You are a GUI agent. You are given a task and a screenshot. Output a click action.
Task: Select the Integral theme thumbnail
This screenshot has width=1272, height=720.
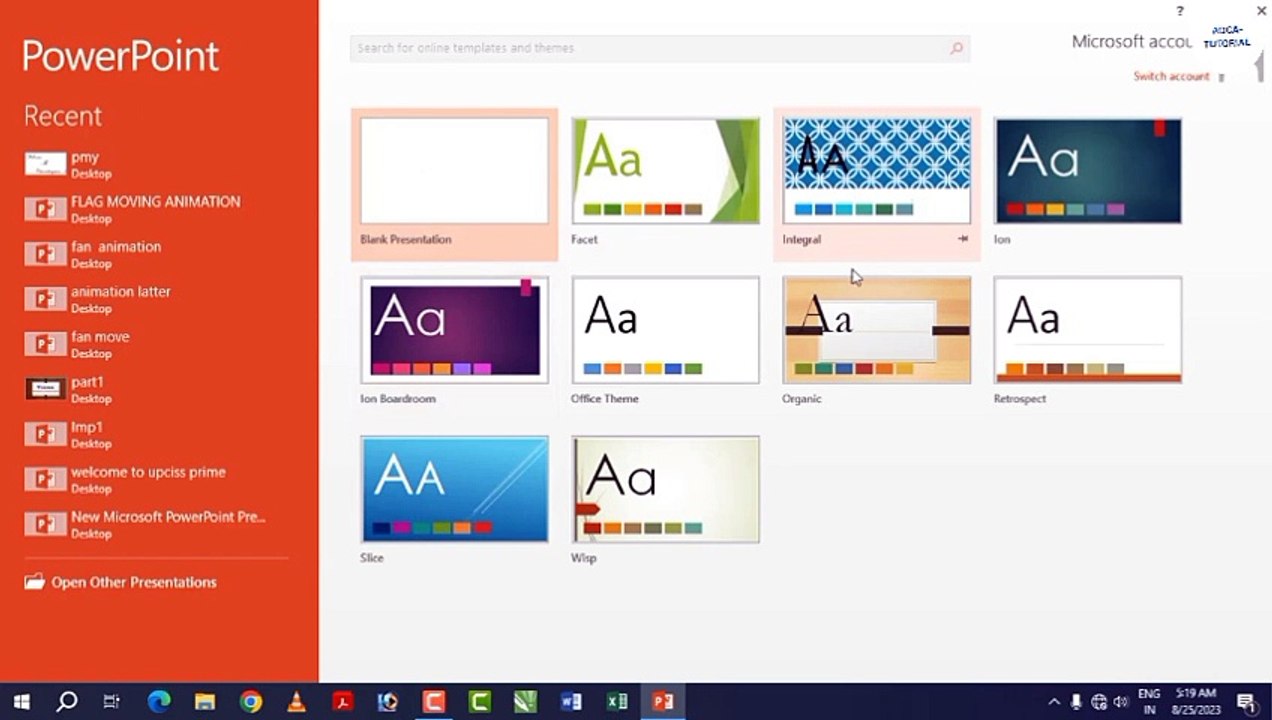(876, 171)
